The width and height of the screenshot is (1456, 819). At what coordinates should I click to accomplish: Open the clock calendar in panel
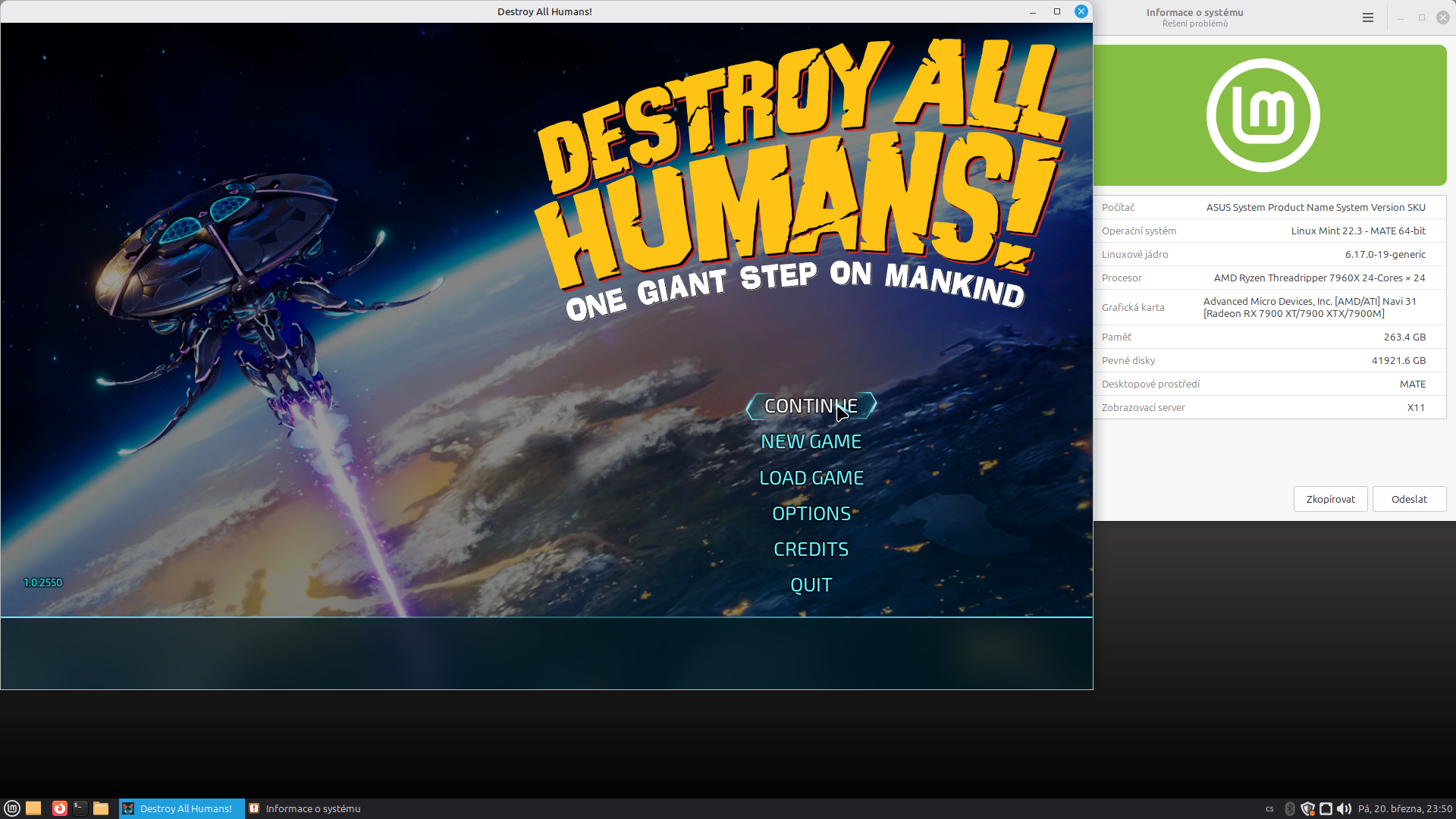point(1404,808)
